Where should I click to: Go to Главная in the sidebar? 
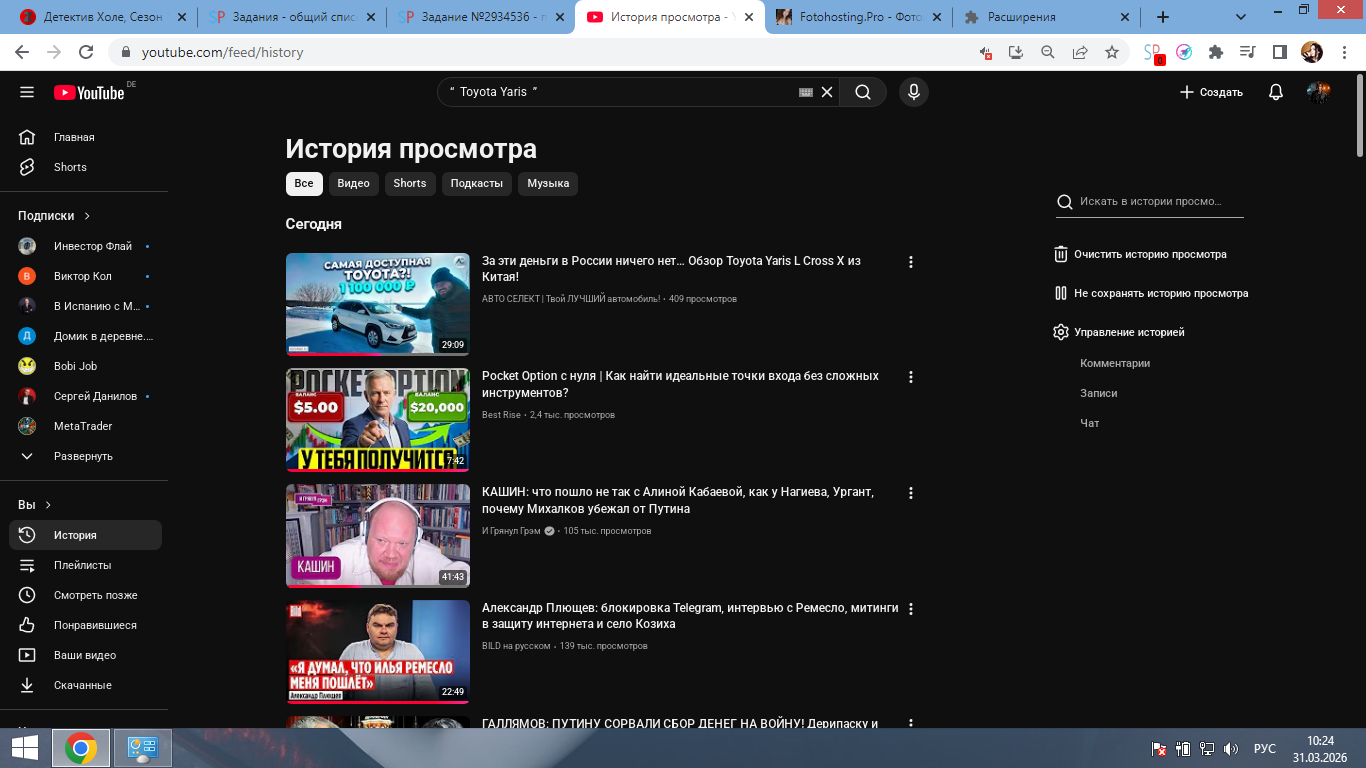click(85, 137)
